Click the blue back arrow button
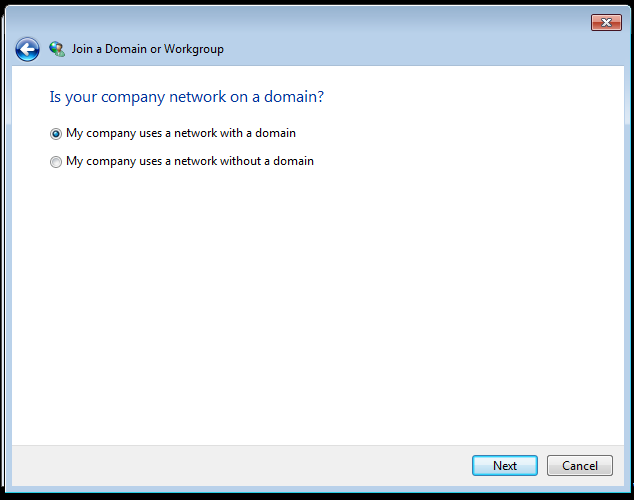Viewport: 634px width, 500px height. point(27,49)
